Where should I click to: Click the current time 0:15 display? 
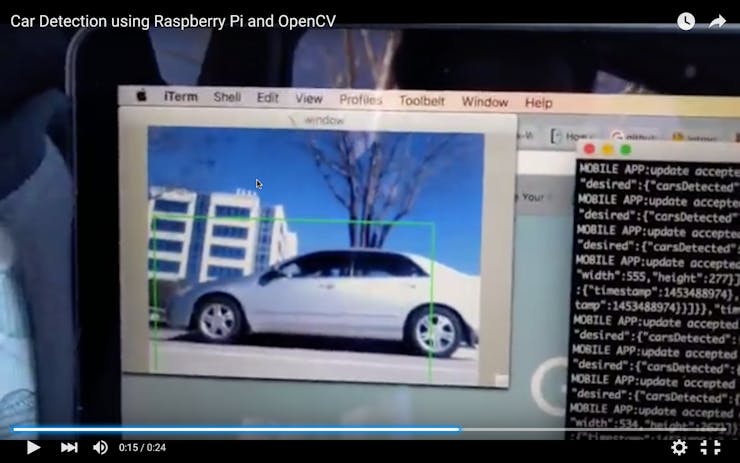128,447
